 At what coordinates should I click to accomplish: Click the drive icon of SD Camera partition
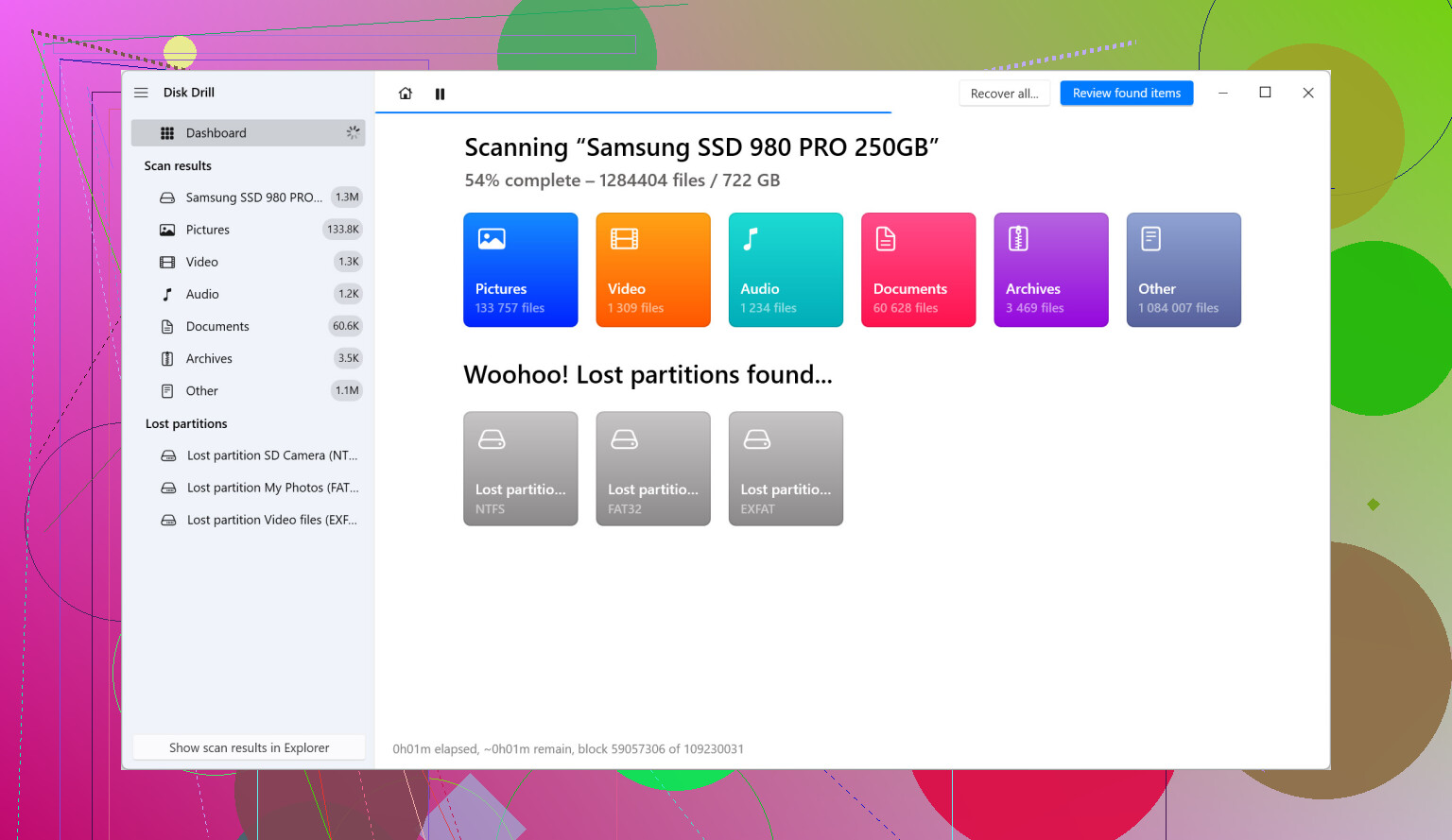(168, 455)
